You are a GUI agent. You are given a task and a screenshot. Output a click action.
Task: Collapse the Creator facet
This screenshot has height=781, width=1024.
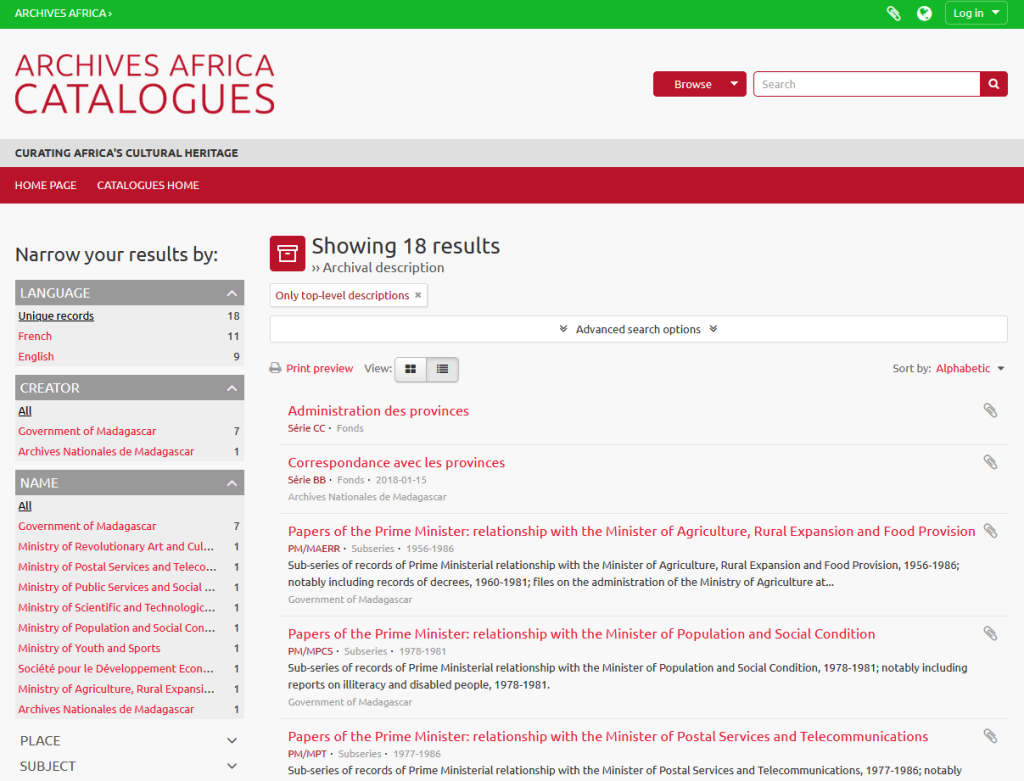129,388
